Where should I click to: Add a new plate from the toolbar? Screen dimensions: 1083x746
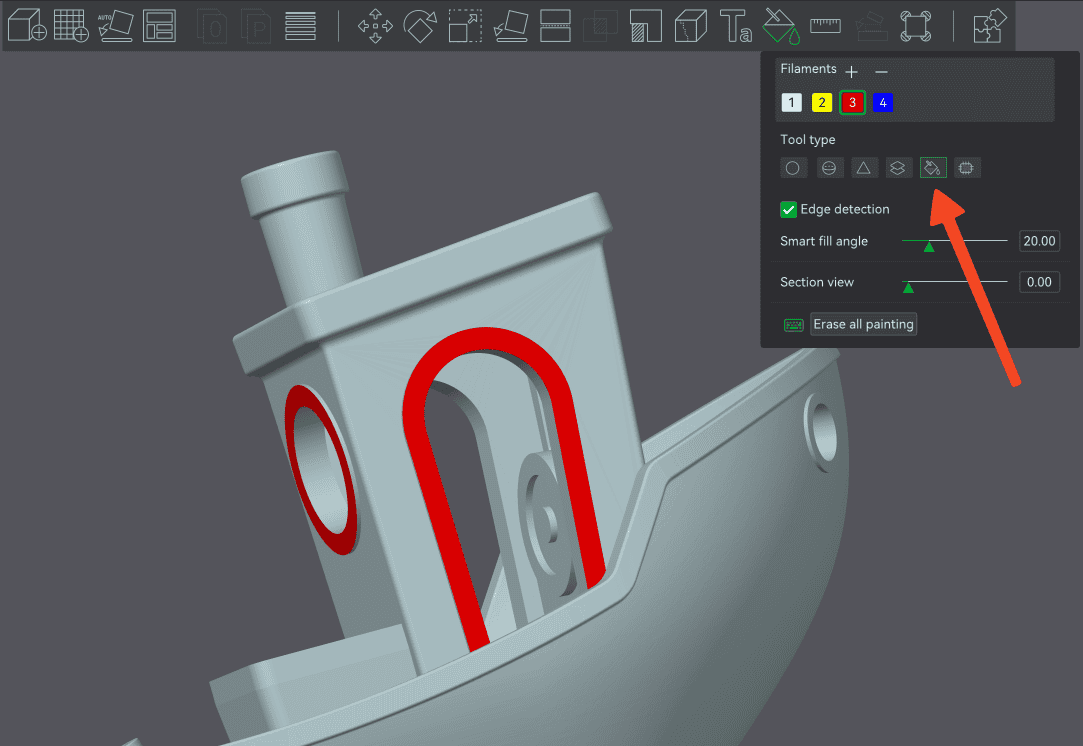click(71, 24)
